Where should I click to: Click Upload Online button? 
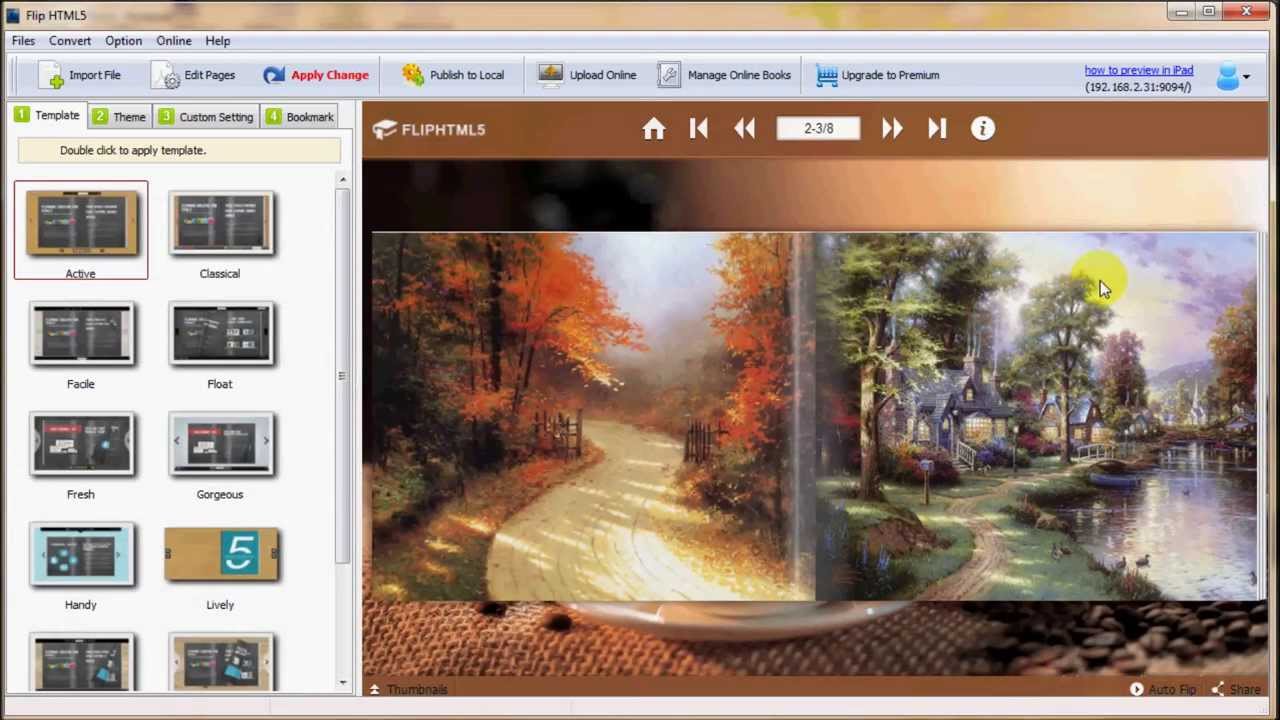coord(587,75)
